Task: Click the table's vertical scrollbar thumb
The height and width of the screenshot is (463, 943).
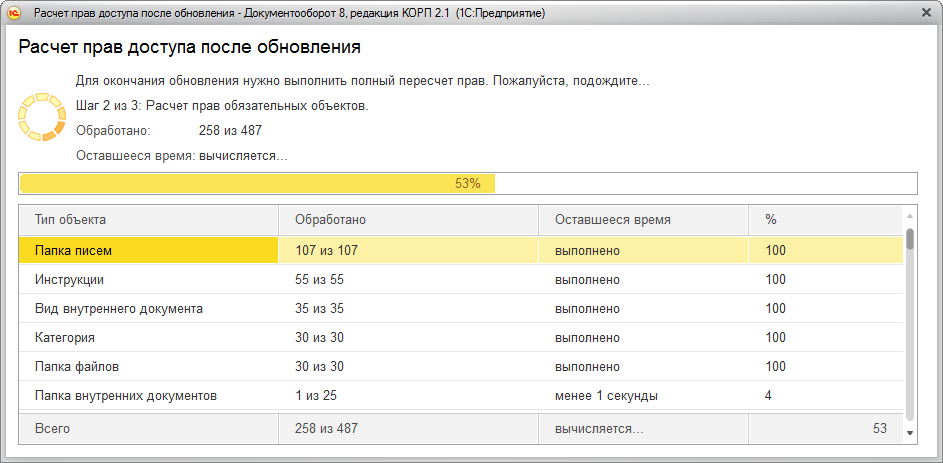Action: click(x=910, y=238)
